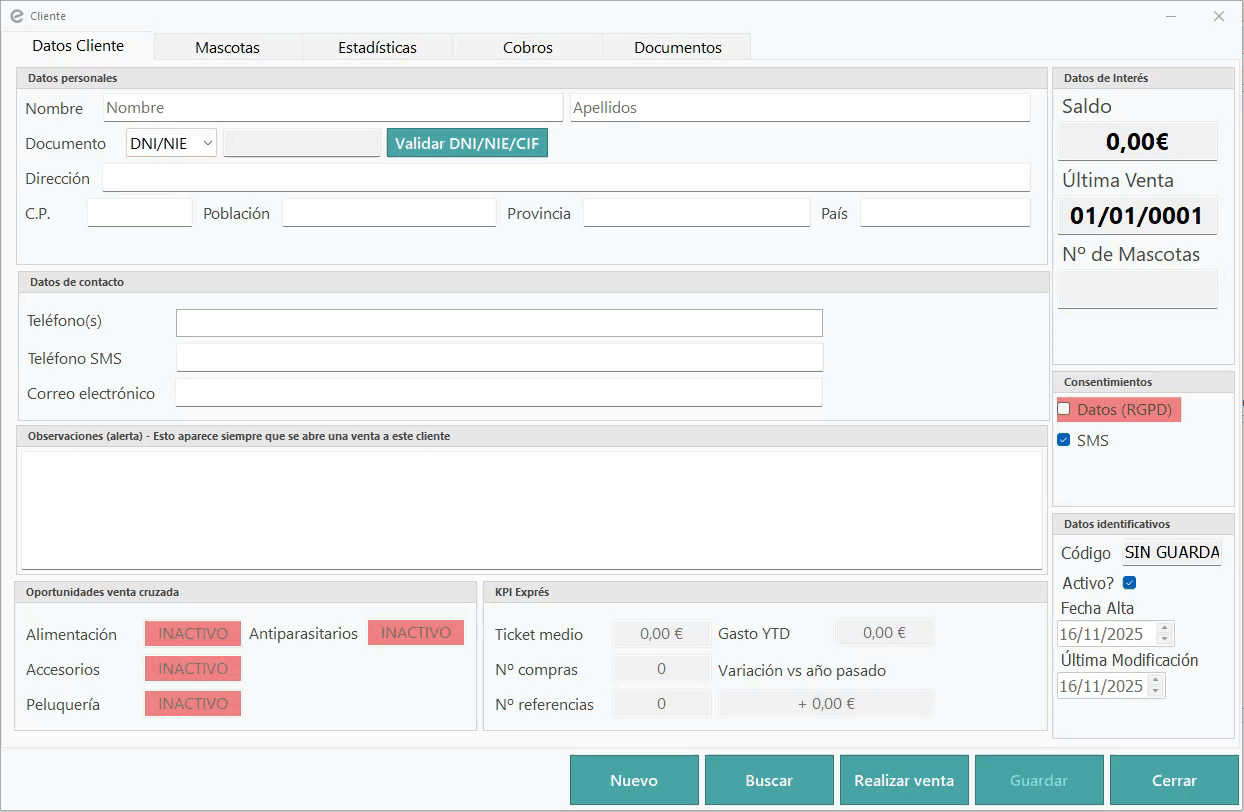The height and width of the screenshot is (812, 1244).
Task: Select the Documentos tab
Action: pos(677,47)
